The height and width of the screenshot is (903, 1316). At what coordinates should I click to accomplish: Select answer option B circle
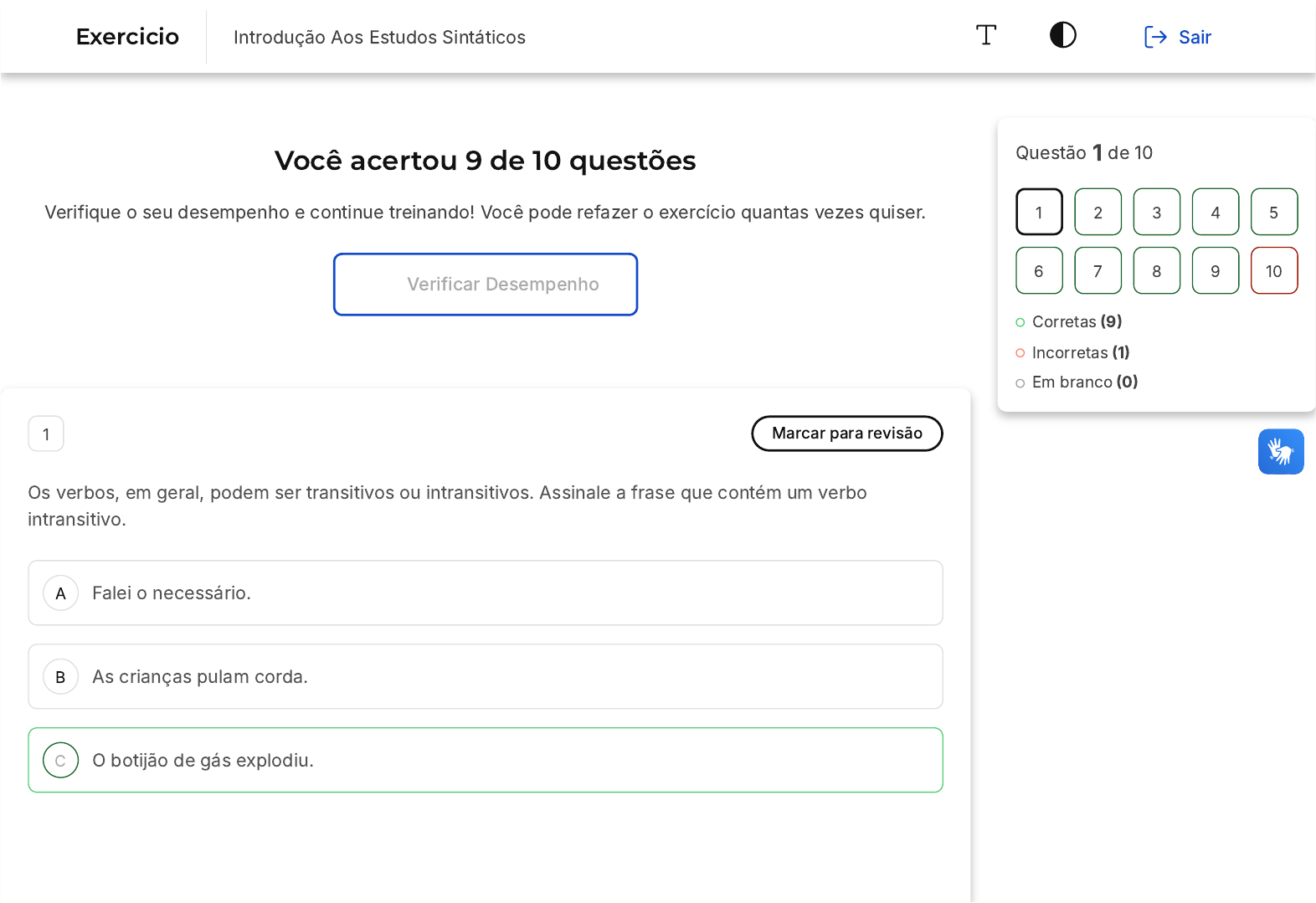[x=60, y=677]
